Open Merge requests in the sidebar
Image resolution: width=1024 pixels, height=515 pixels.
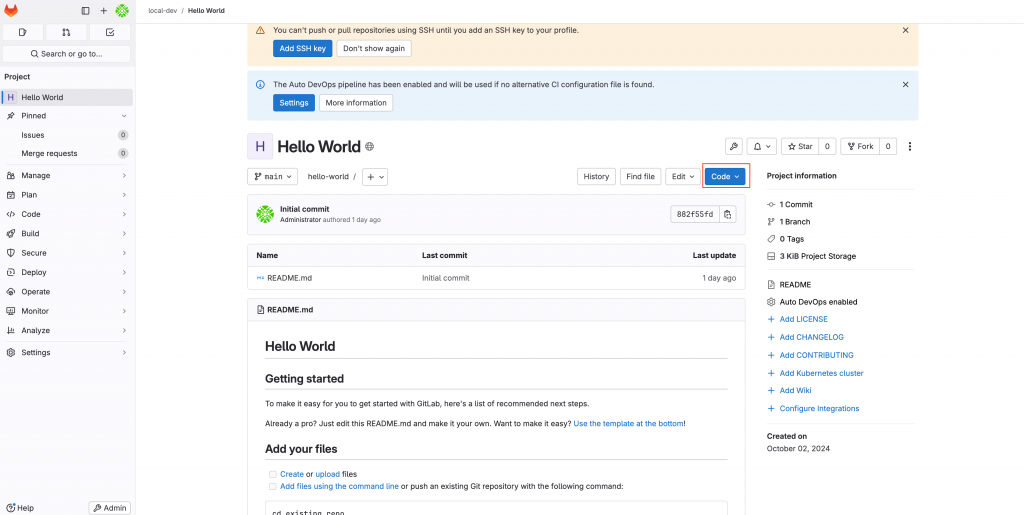tap(67, 153)
